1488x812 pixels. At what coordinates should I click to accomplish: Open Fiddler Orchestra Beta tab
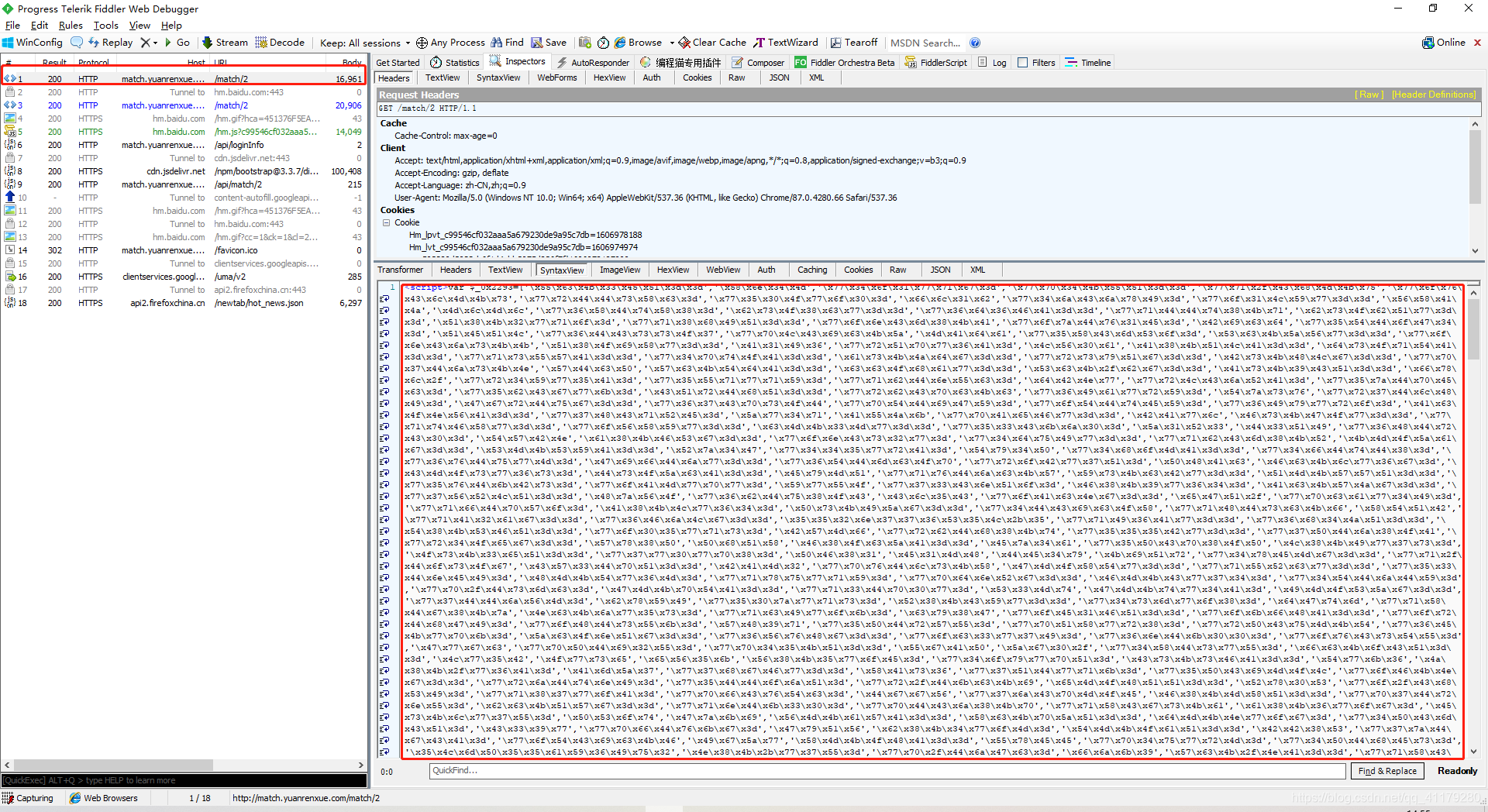pos(845,63)
